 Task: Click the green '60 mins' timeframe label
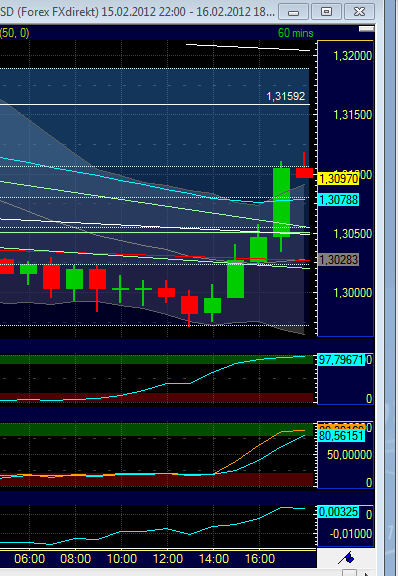(295, 33)
